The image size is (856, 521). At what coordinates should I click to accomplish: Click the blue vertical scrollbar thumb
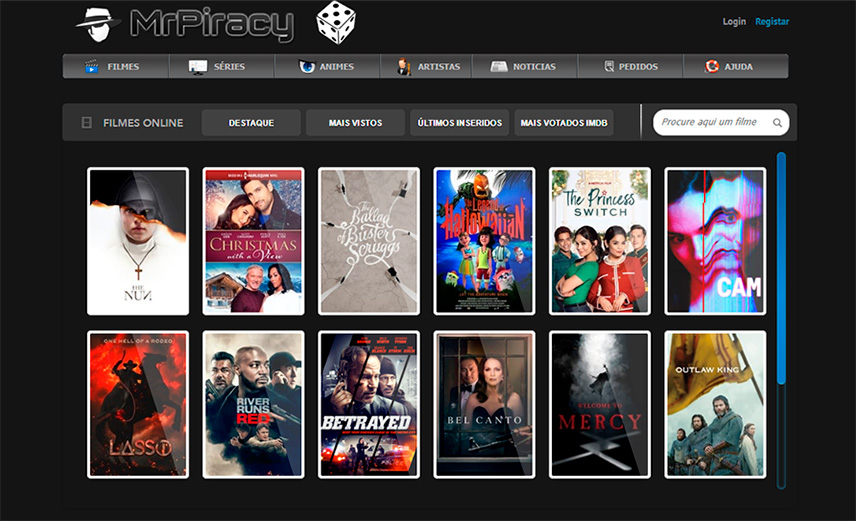click(781, 268)
